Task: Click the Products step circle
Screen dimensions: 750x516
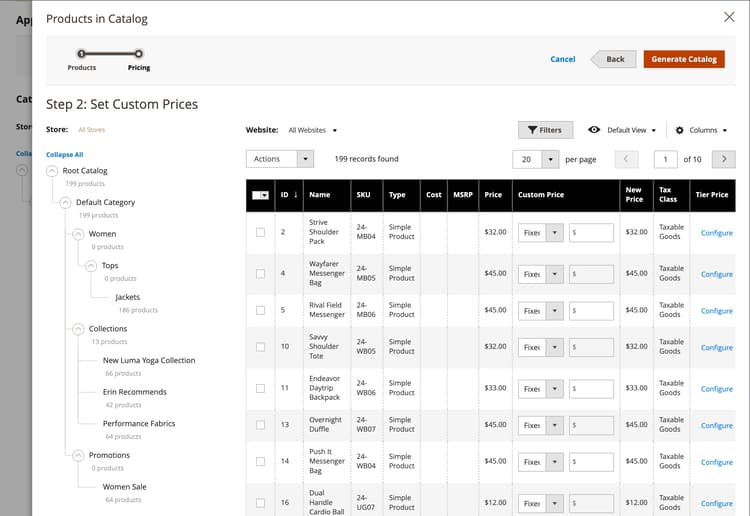Action: [x=81, y=54]
